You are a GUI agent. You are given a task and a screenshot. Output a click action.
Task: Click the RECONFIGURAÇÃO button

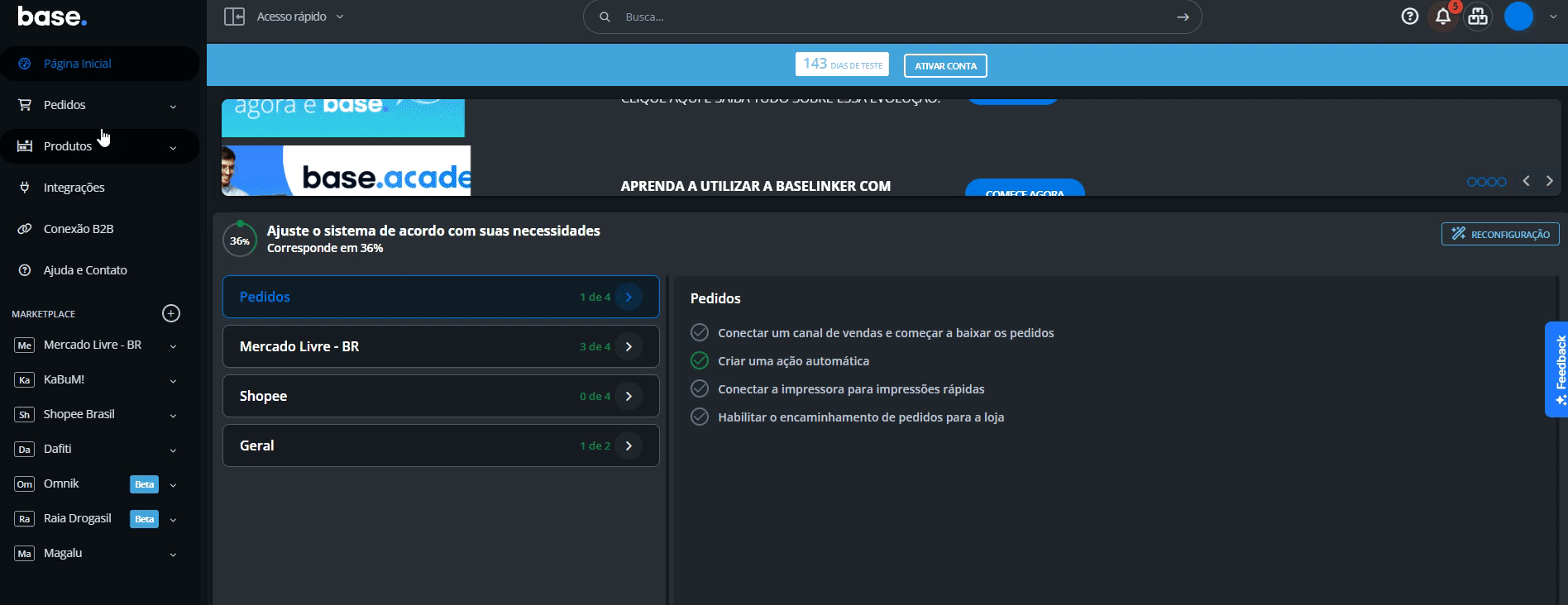click(1500, 234)
